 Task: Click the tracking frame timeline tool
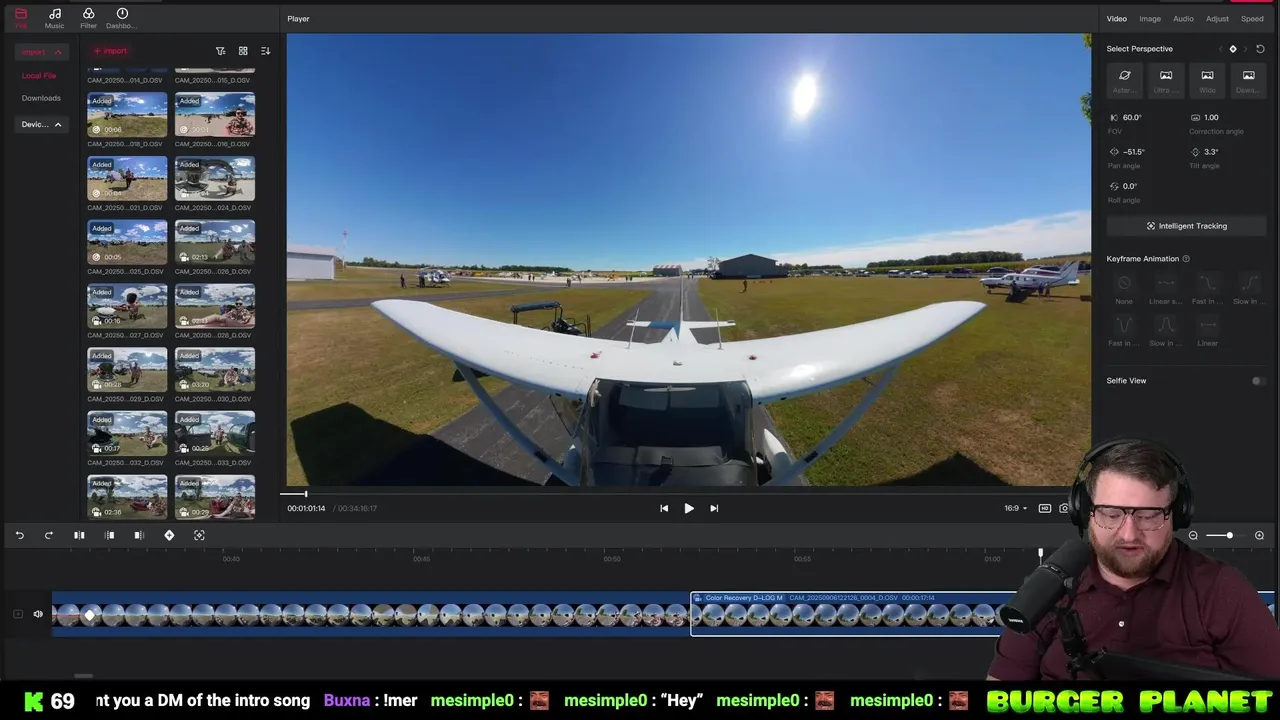(199, 536)
